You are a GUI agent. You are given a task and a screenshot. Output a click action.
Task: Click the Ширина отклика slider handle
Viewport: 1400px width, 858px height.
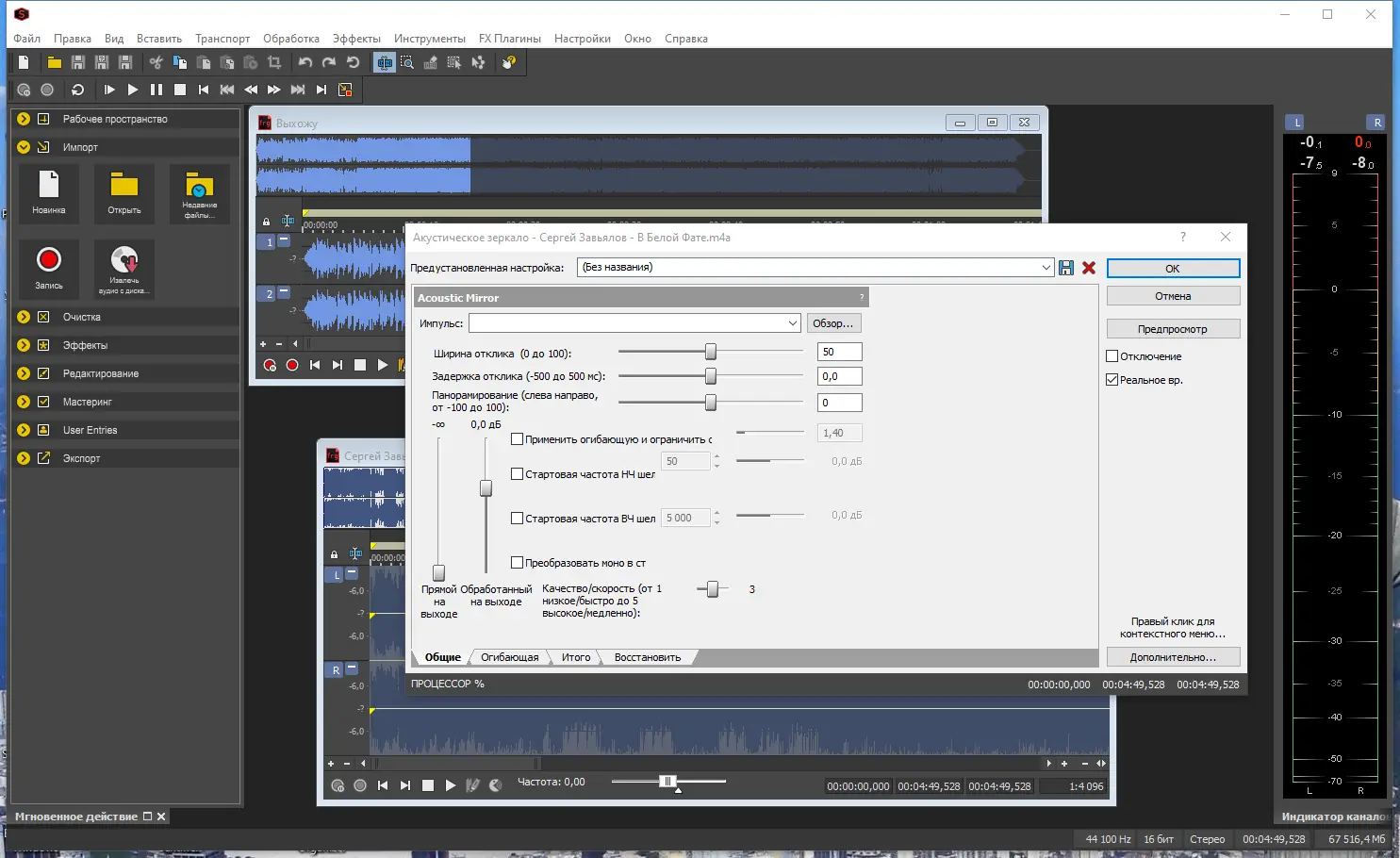711,352
